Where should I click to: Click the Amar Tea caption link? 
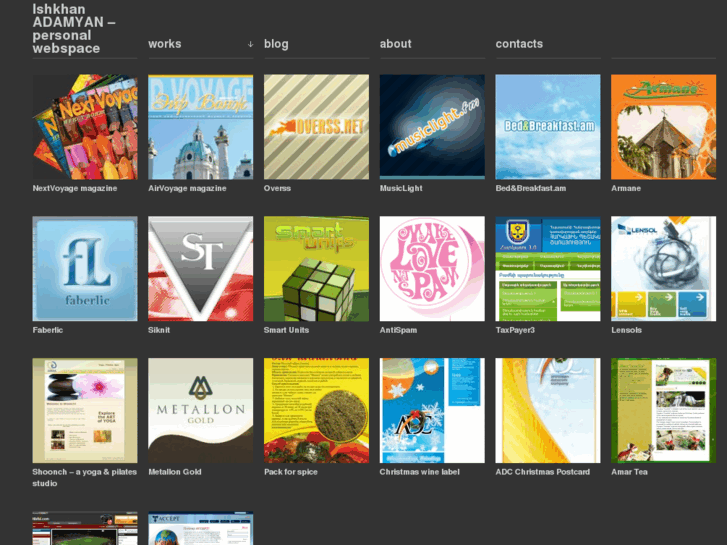point(629,472)
